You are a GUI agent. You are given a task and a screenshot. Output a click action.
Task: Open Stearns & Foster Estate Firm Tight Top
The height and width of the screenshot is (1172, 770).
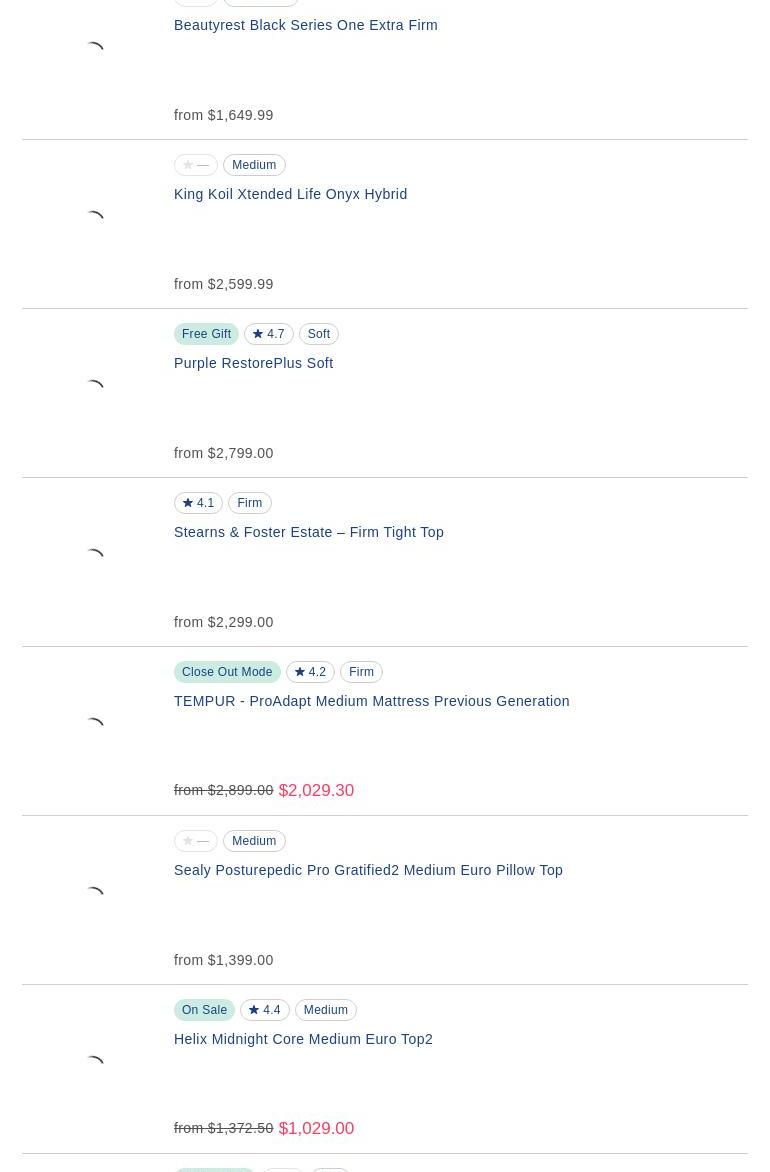pos(309,532)
